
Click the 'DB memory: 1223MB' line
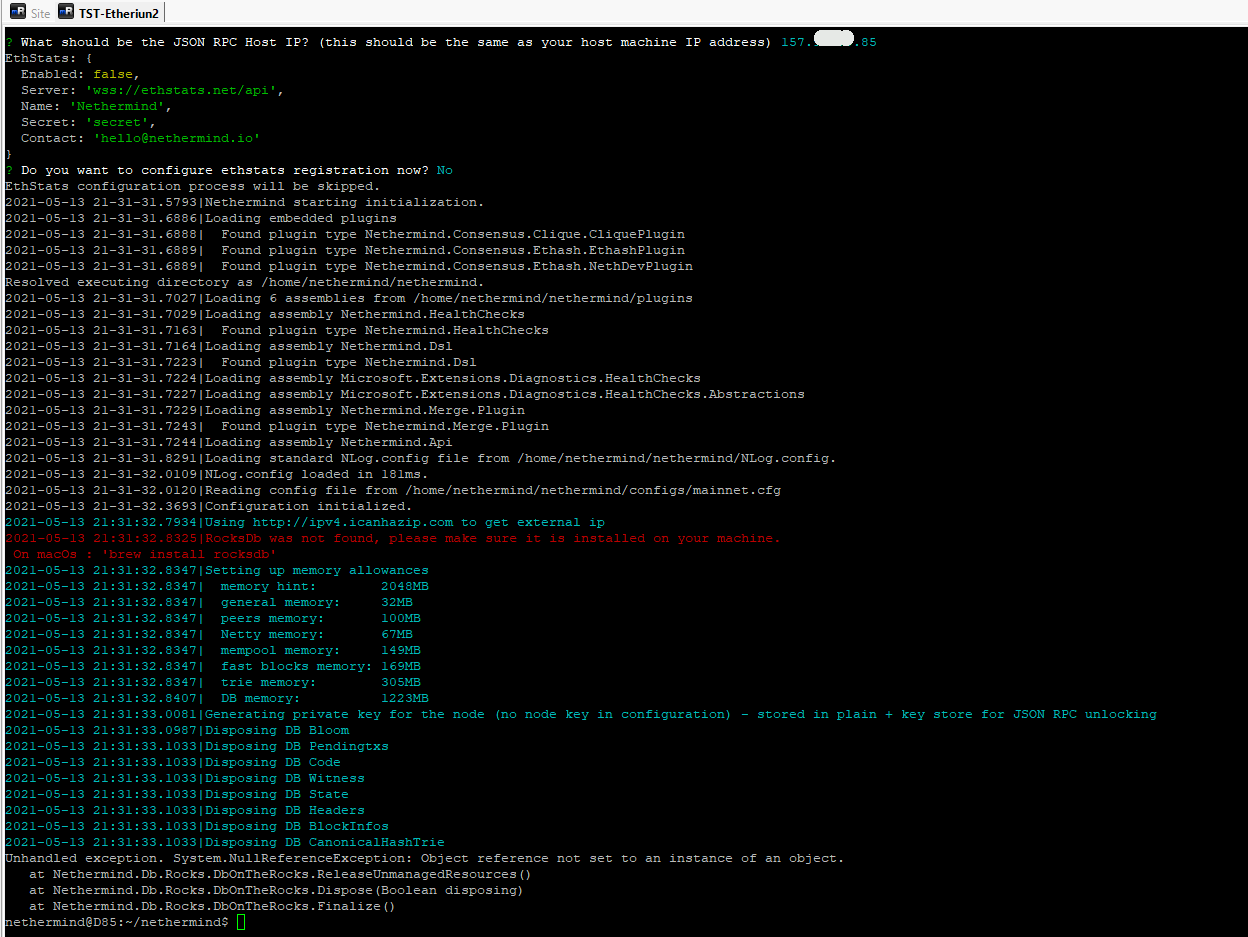coord(217,698)
